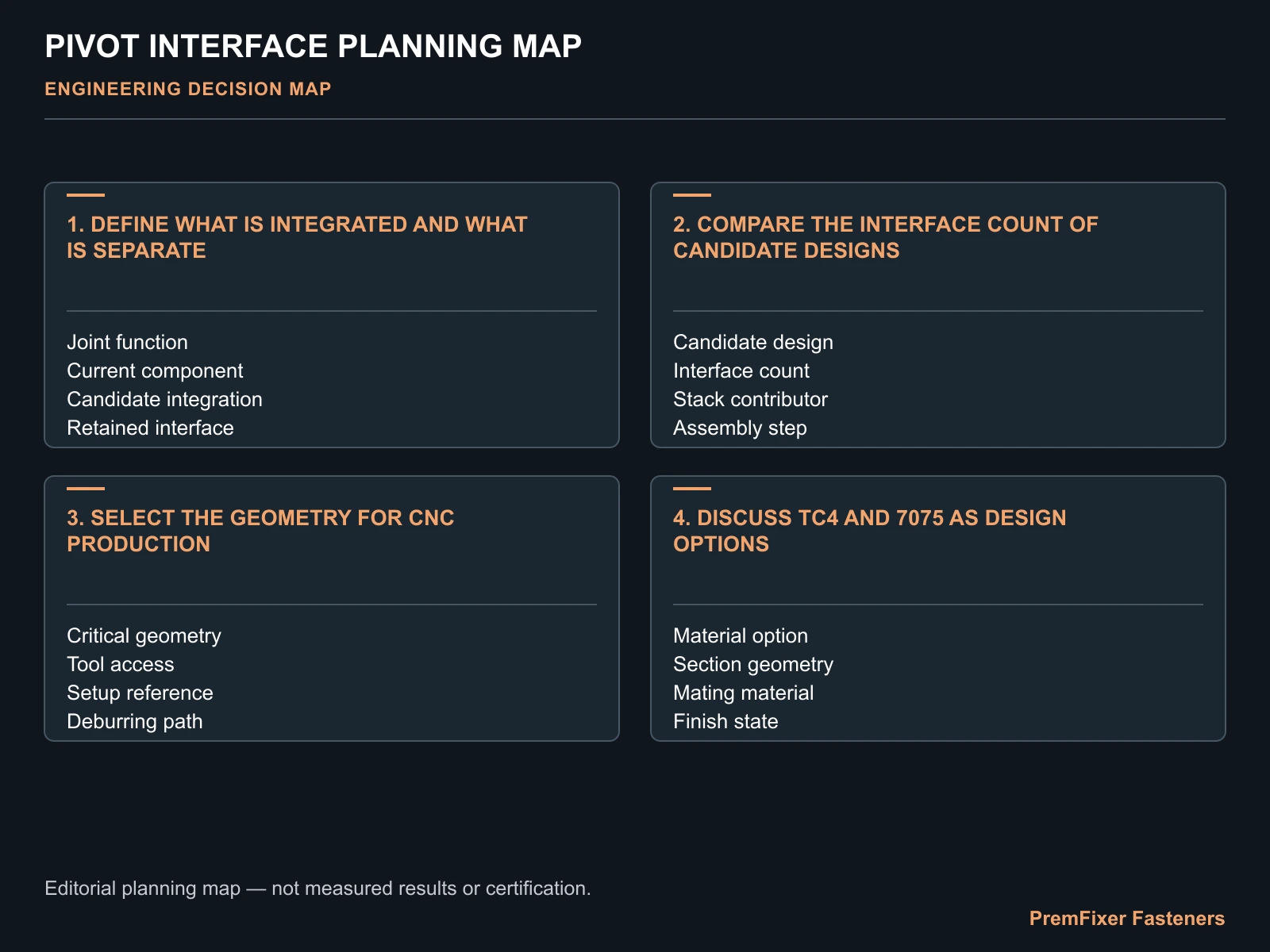Screen dimensions: 1270x952
Task: Select the 'Material option' item
Action: click(x=741, y=635)
